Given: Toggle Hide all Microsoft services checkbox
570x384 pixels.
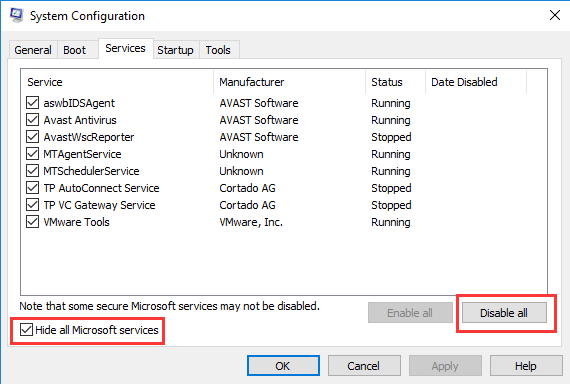Looking at the screenshot, I should (26, 330).
